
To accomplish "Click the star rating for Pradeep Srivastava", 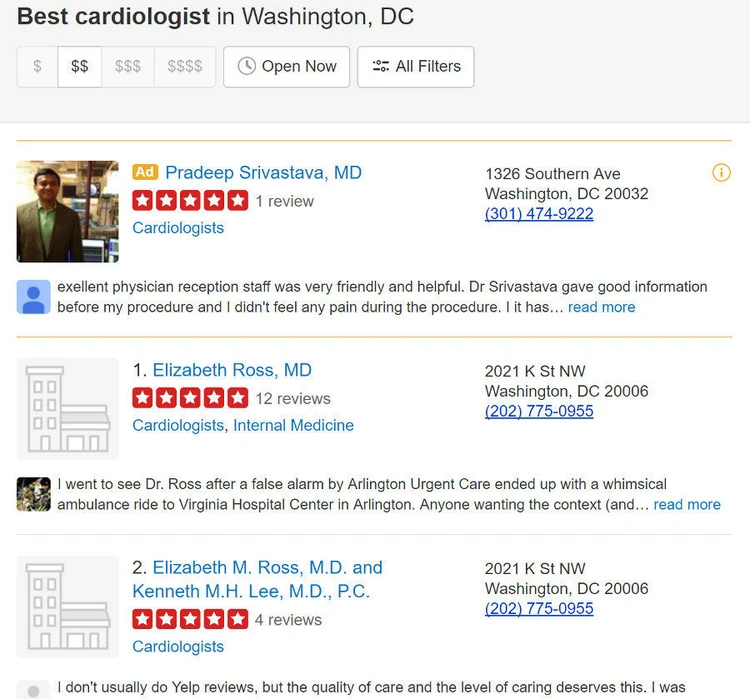I will pos(190,201).
